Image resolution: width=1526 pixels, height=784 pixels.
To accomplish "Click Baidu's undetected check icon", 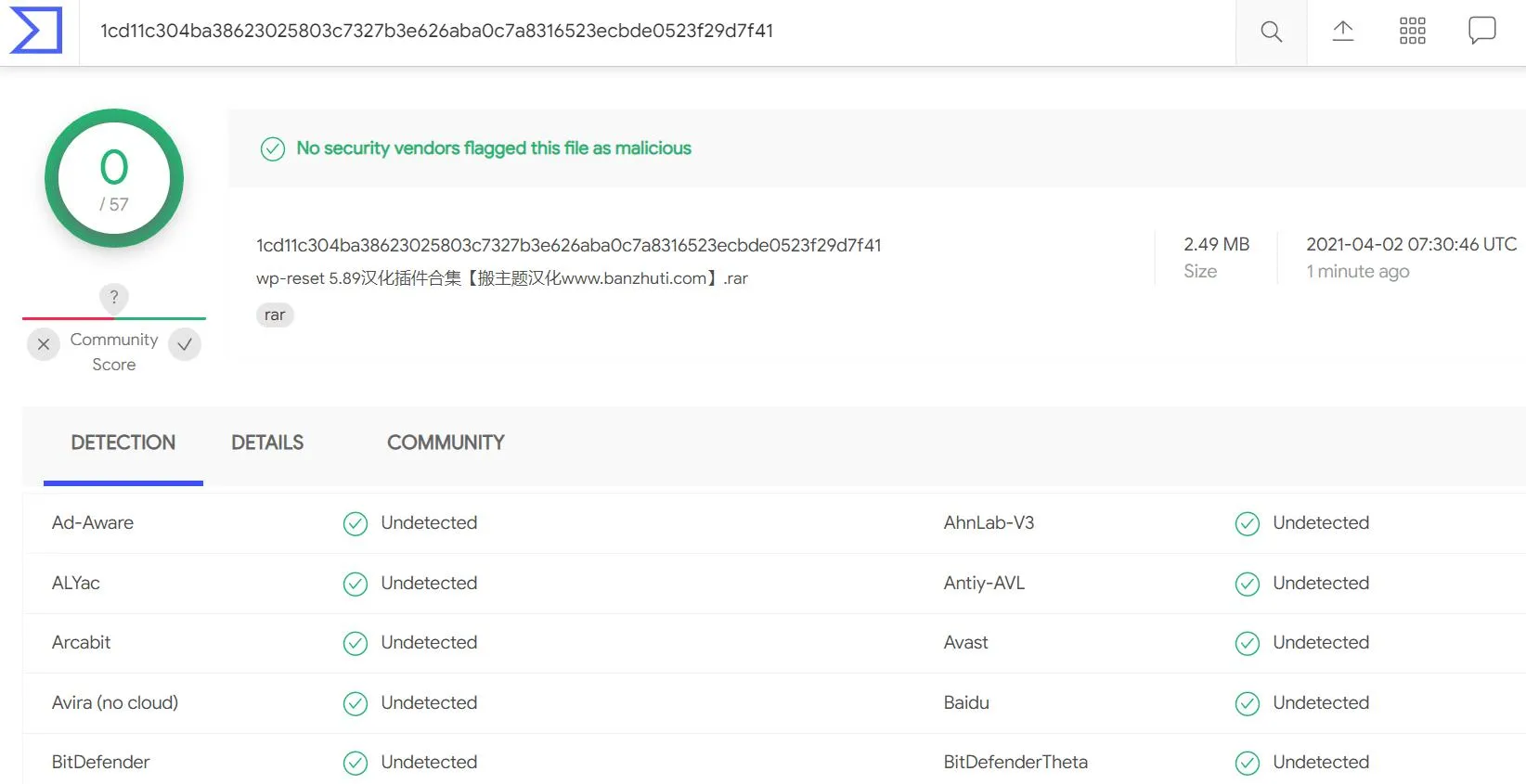I will click(x=1248, y=704).
